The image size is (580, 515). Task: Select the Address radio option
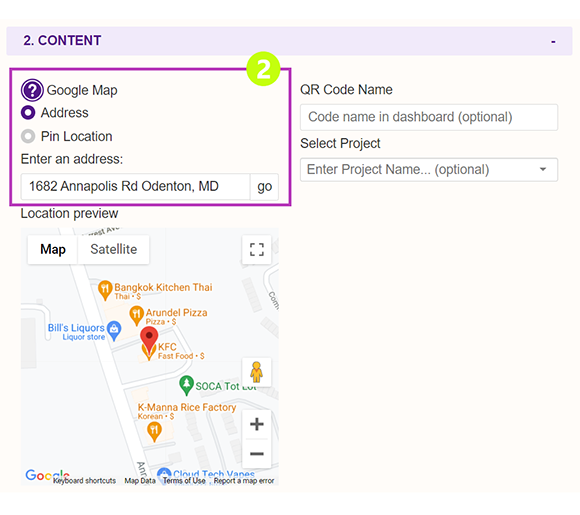pyautogui.click(x=28, y=112)
